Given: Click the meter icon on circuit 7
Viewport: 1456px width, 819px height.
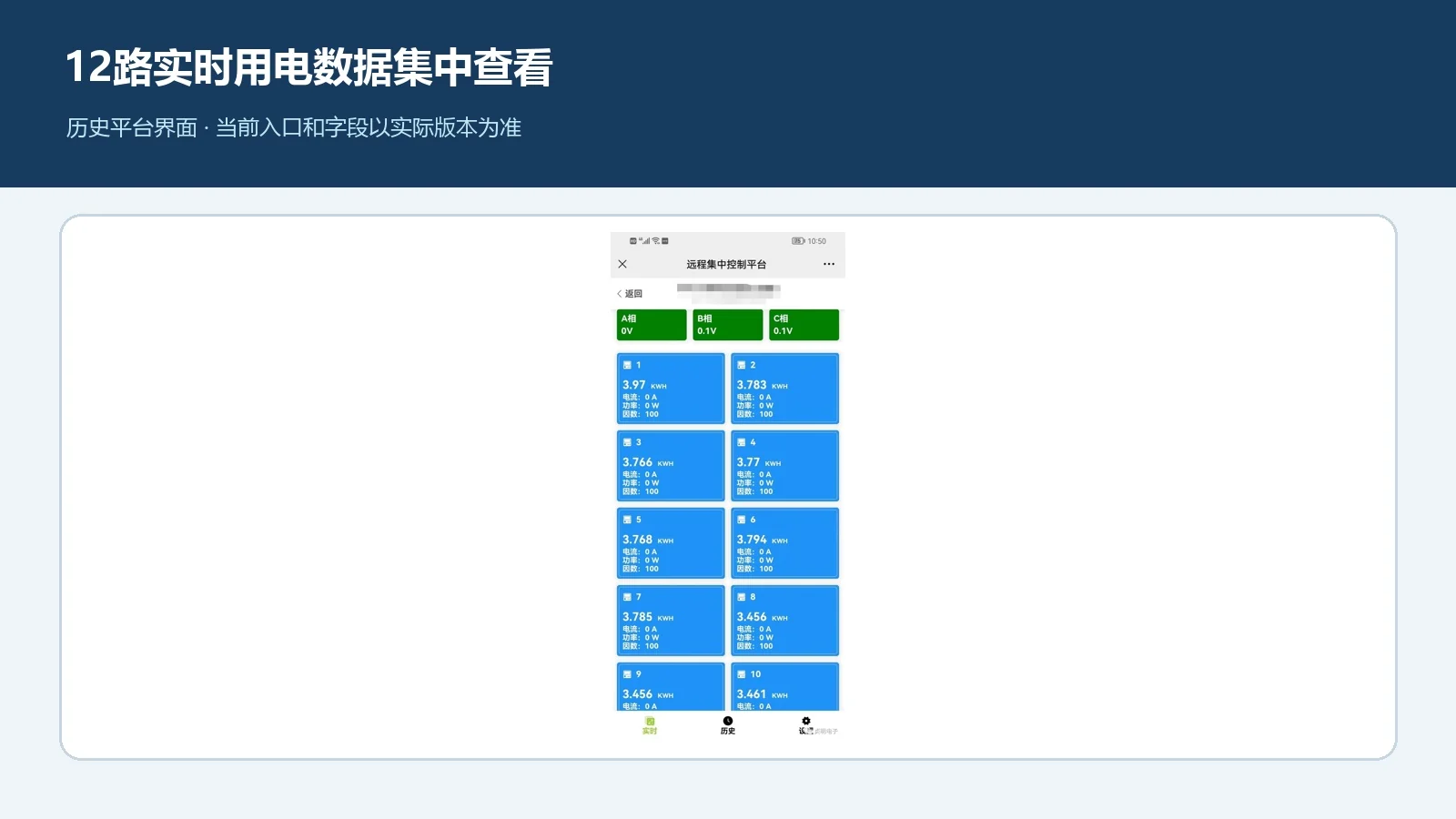Looking at the screenshot, I should click(x=627, y=597).
